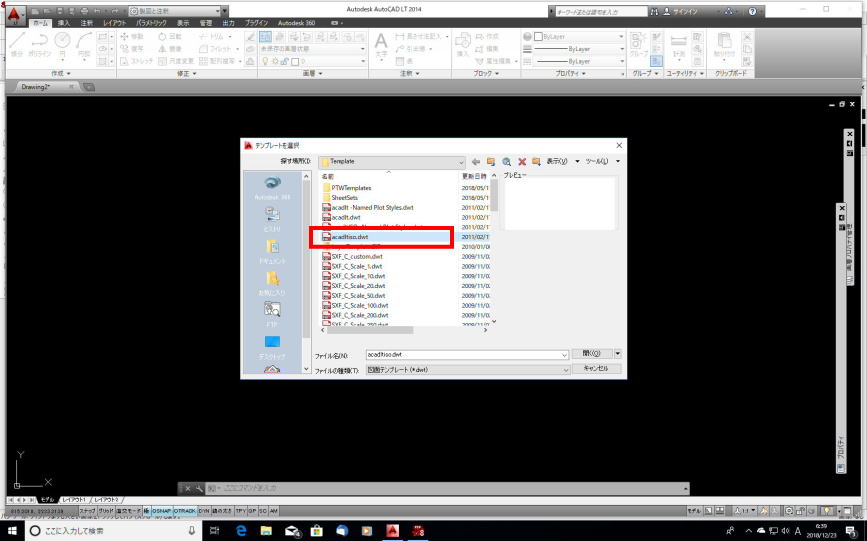Expand the Draw panel title in ribbon
Screen dimensions: 867x541
pyautogui.click(x=61, y=74)
